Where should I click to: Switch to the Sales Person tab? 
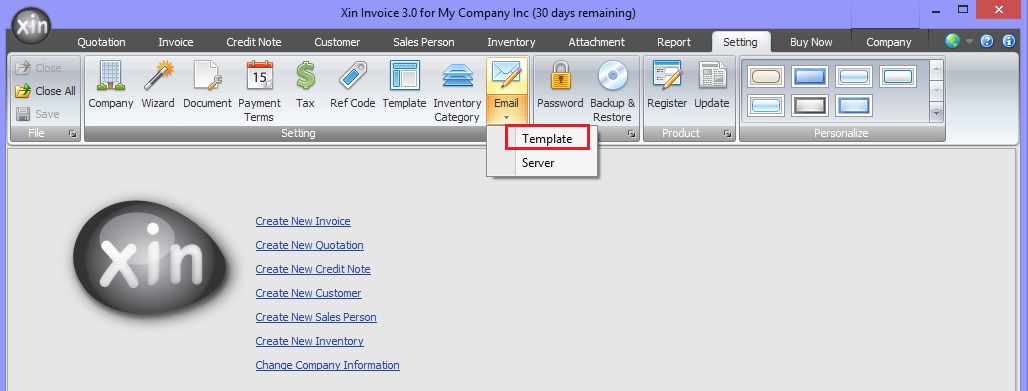pos(424,42)
